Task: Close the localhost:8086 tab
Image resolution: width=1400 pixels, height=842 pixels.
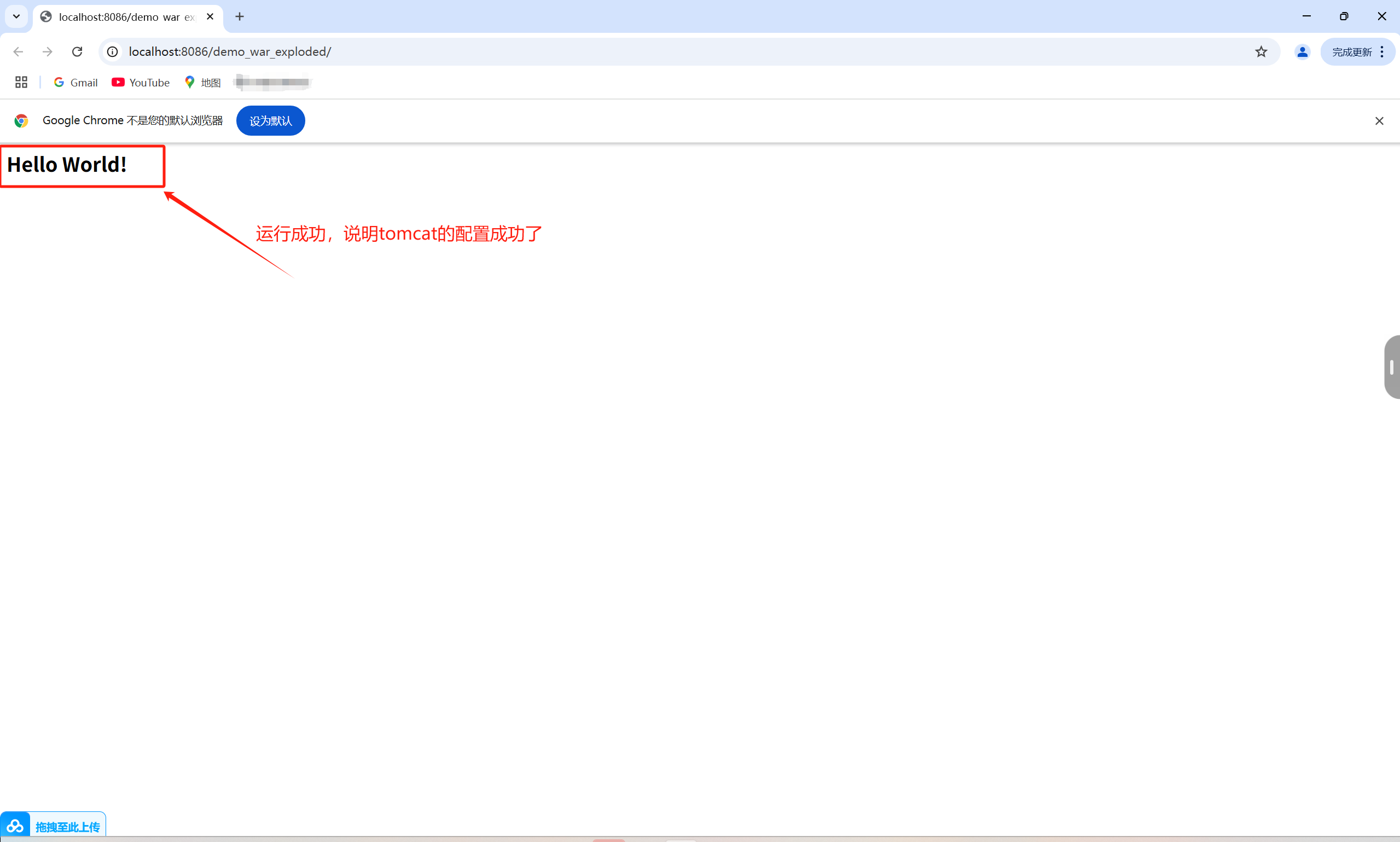Action: tap(210, 16)
